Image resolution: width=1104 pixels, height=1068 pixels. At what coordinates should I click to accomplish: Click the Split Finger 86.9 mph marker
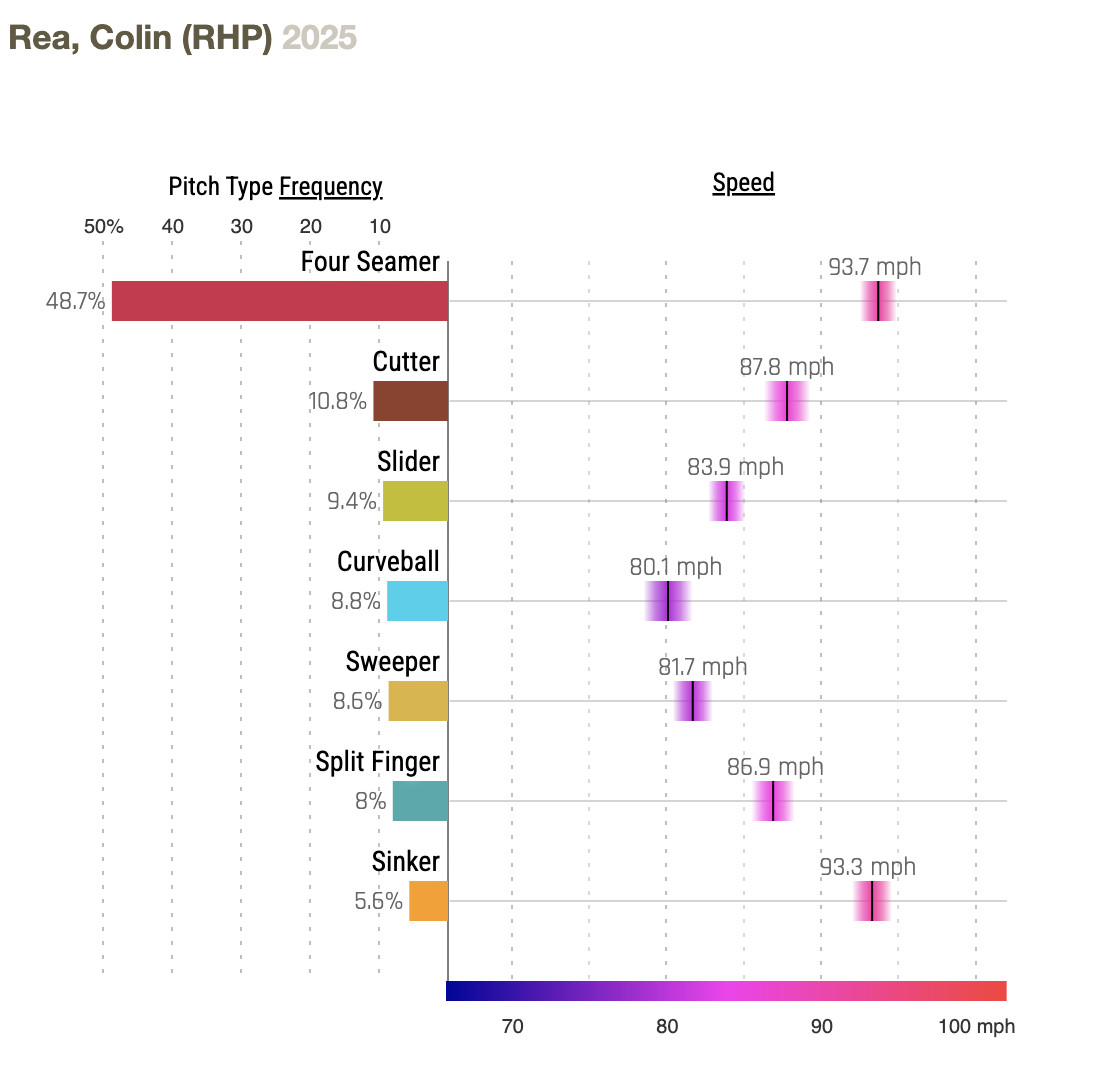[x=773, y=801]
